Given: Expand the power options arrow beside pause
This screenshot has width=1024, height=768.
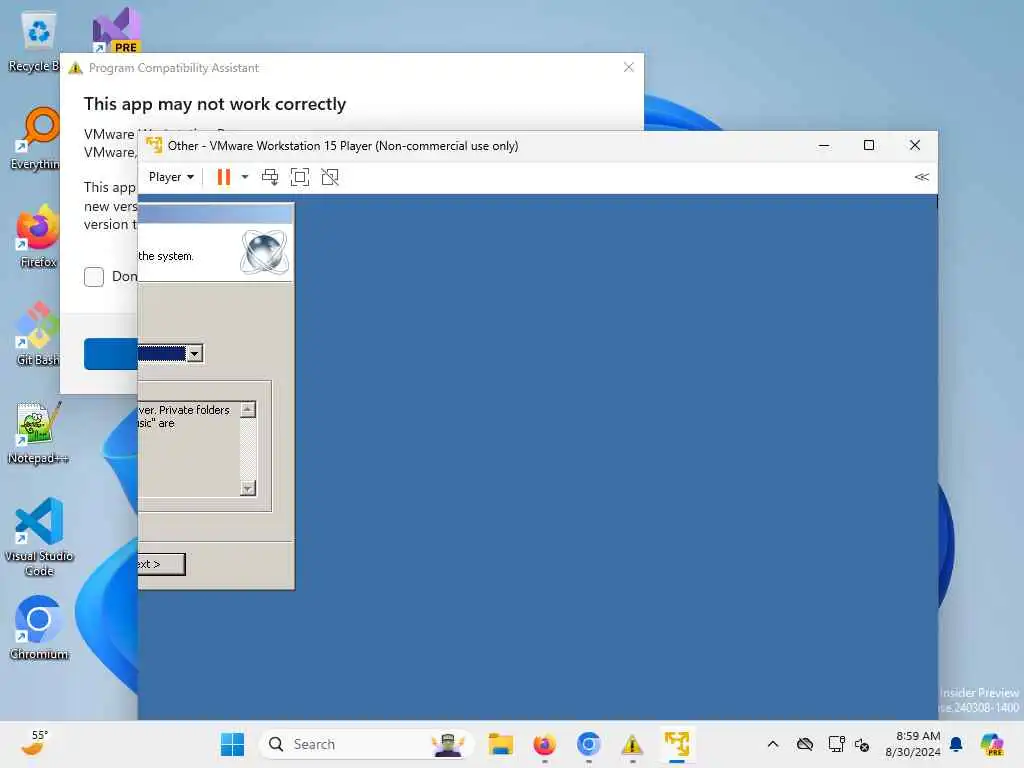Looking at the screenshot, I should (x=245, y=177).
